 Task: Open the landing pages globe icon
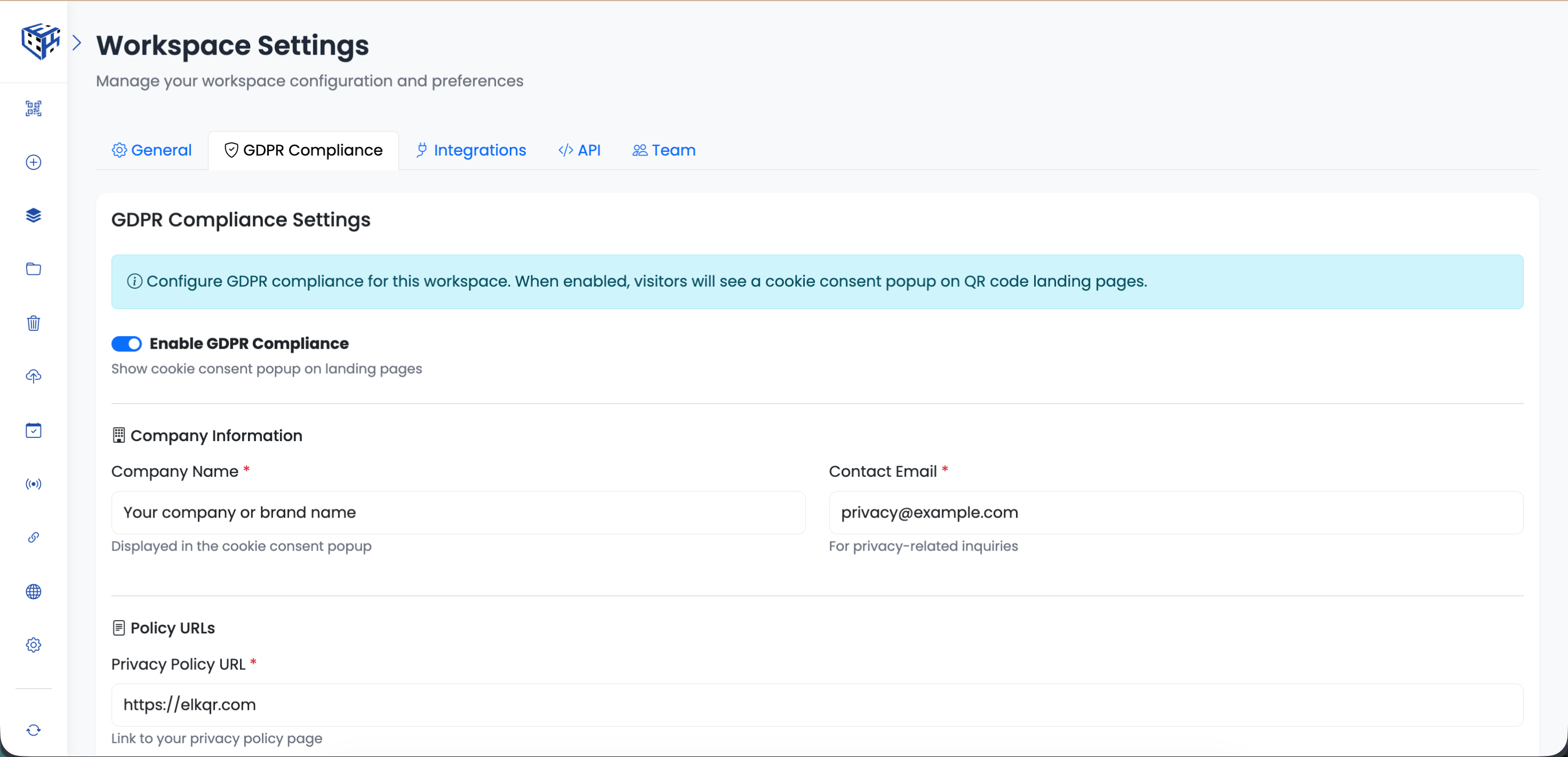pos(34,591)
